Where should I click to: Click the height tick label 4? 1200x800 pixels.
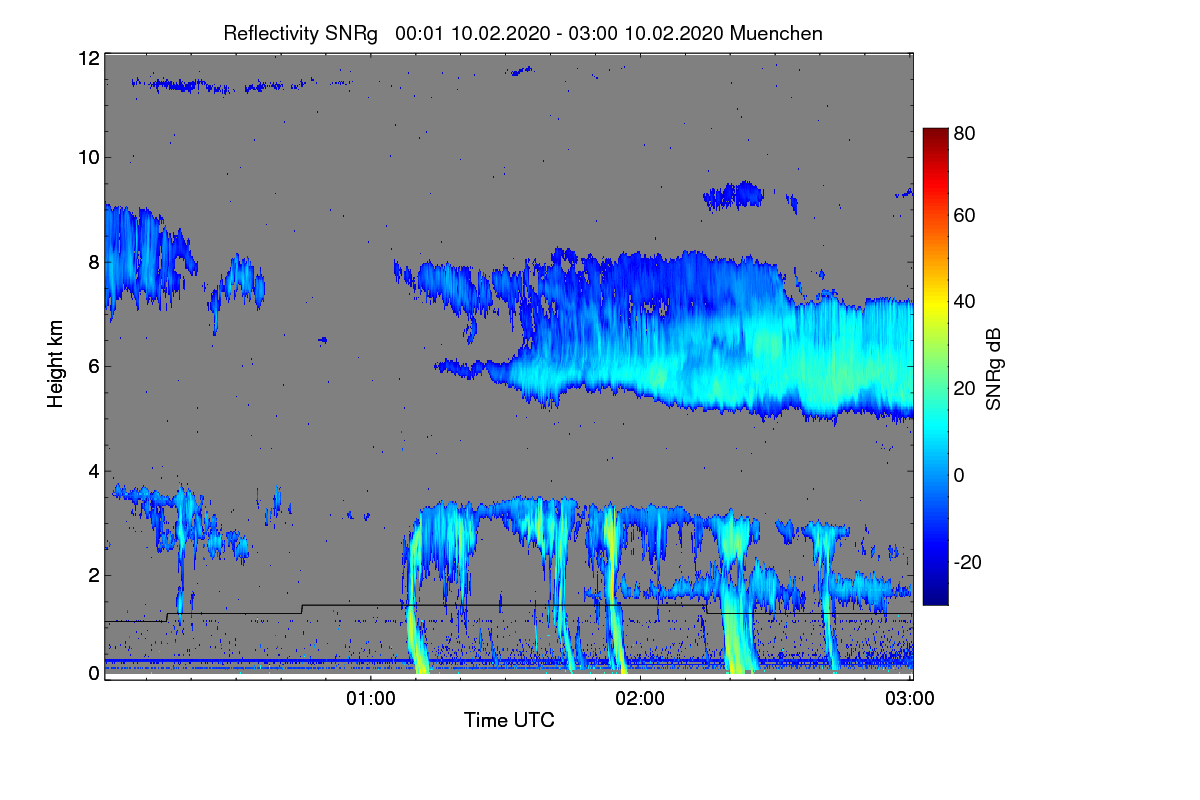coord(94,471)
